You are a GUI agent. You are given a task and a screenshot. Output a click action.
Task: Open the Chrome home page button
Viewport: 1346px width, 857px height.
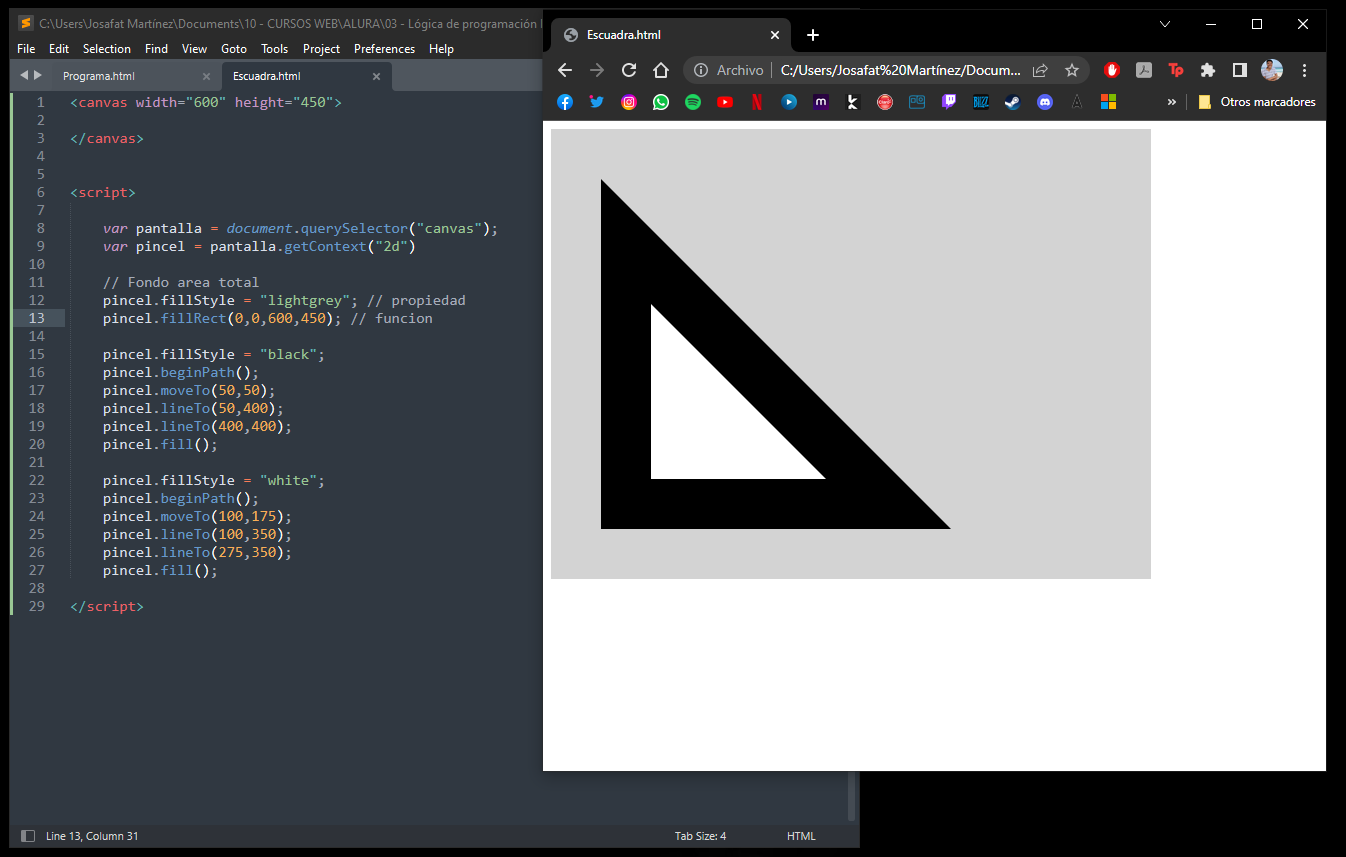coord(661,70)
